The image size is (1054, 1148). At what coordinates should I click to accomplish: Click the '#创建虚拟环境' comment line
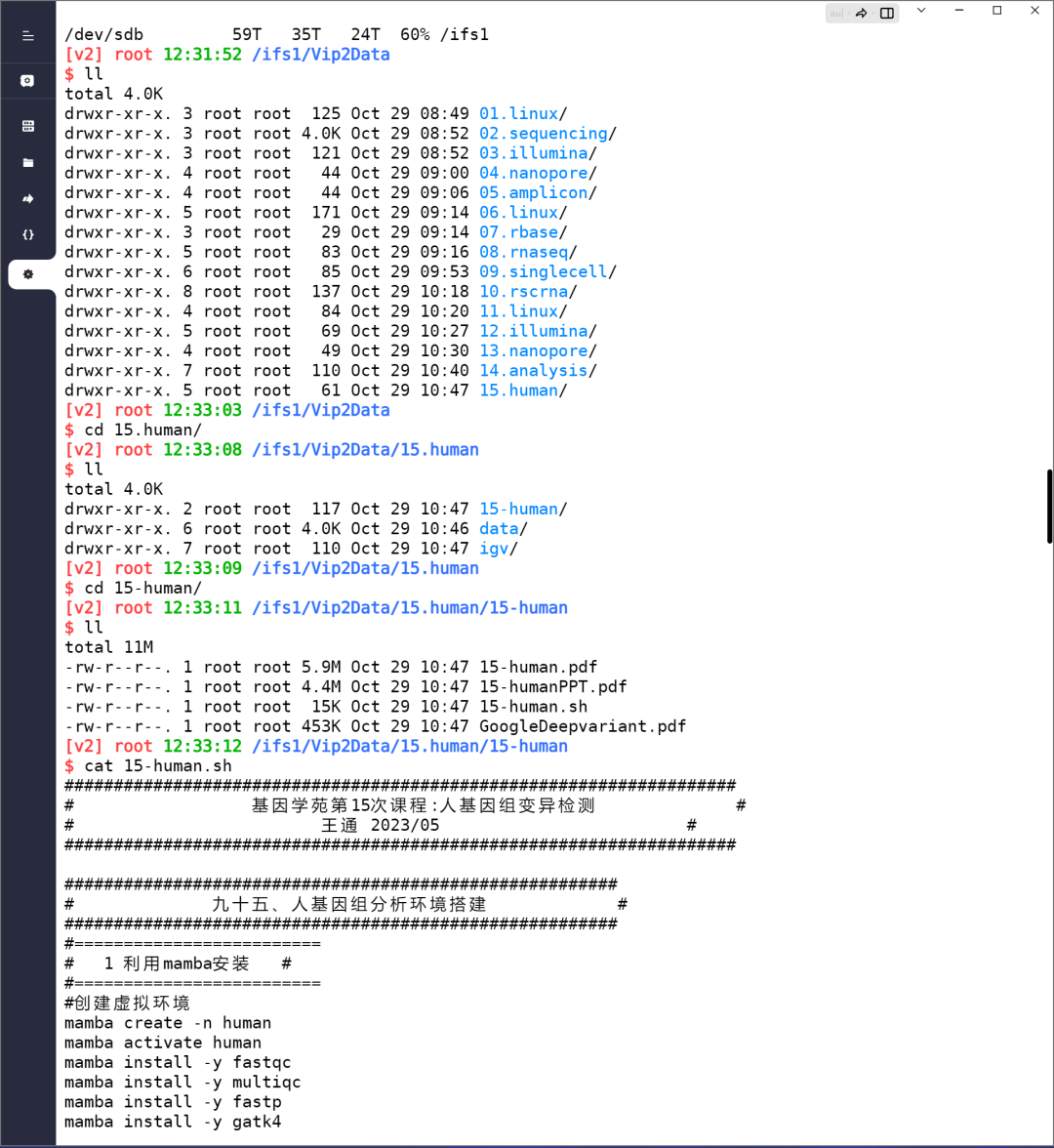[x=127, y=1004]
